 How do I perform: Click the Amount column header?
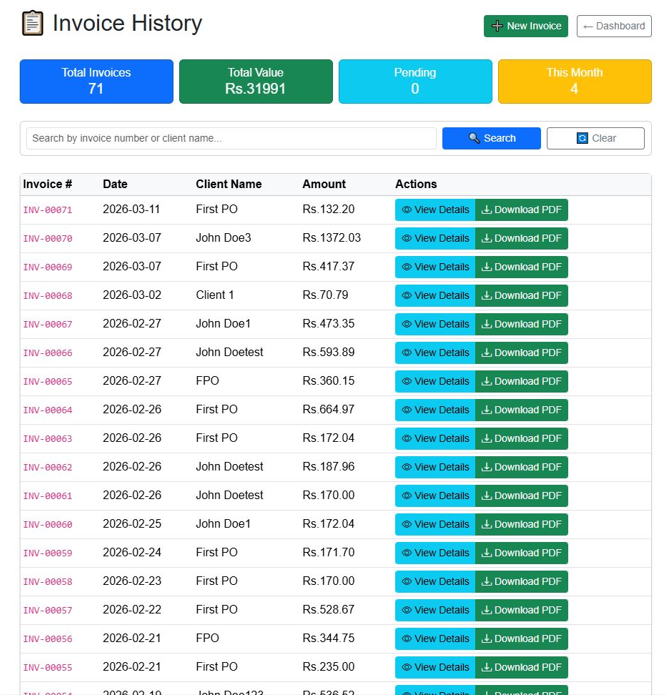coord(324,184)
